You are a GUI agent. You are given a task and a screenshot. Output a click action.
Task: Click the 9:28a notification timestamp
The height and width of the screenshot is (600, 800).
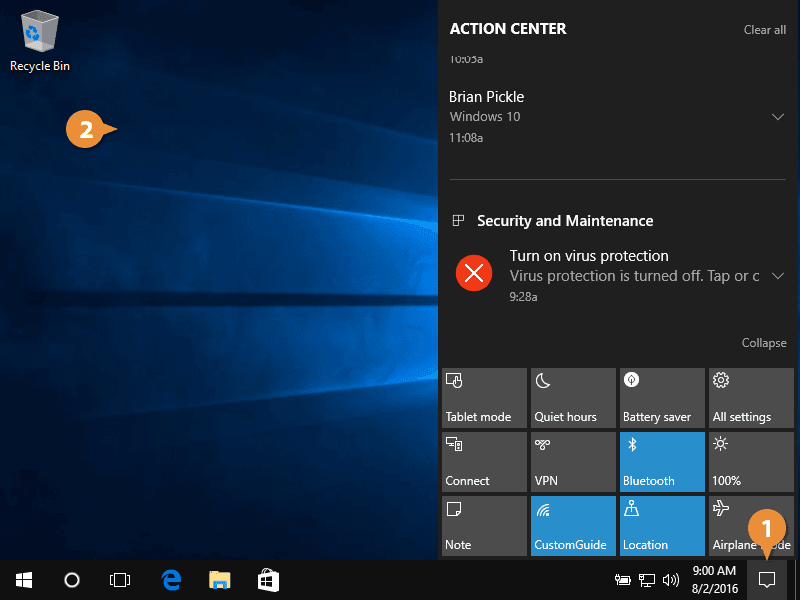tap(523, 297)
